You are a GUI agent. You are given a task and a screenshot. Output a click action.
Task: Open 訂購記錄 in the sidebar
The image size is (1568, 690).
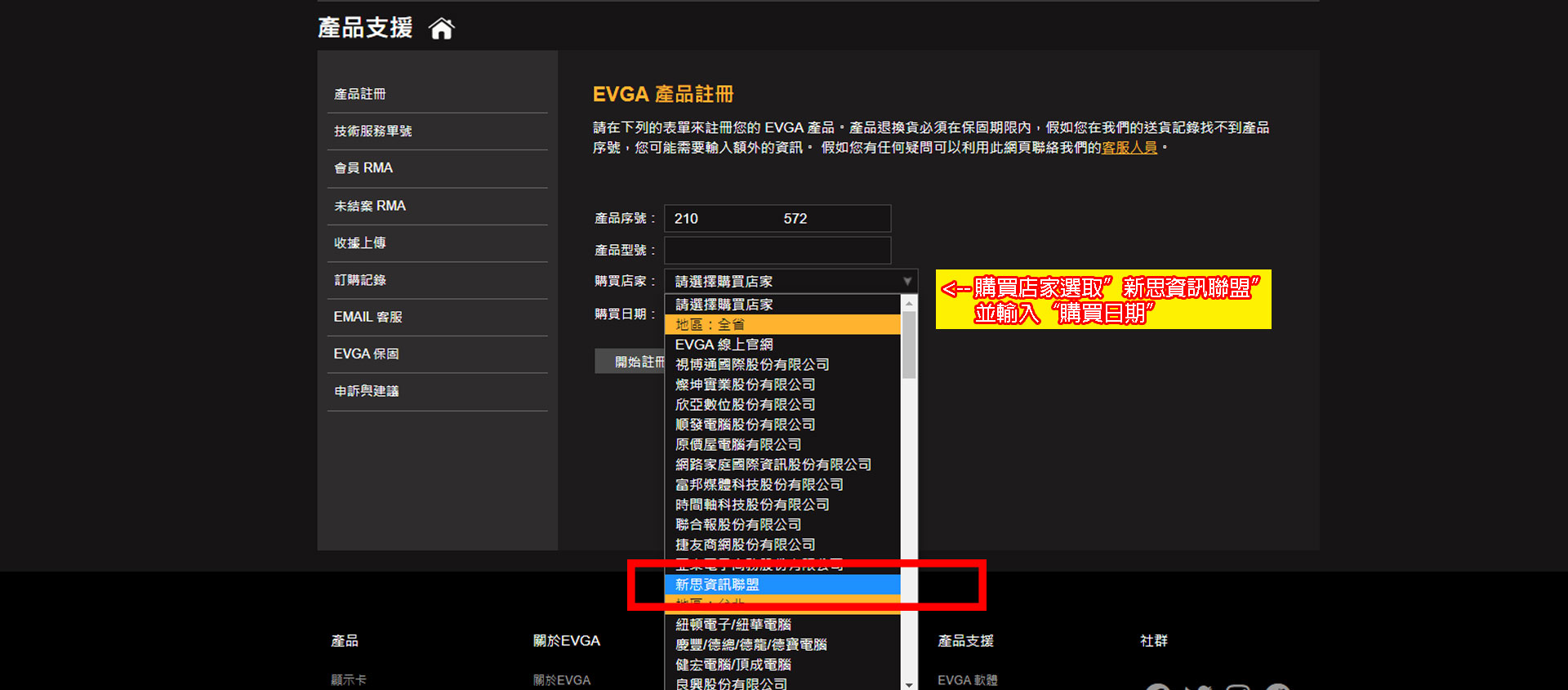(360, 279)
